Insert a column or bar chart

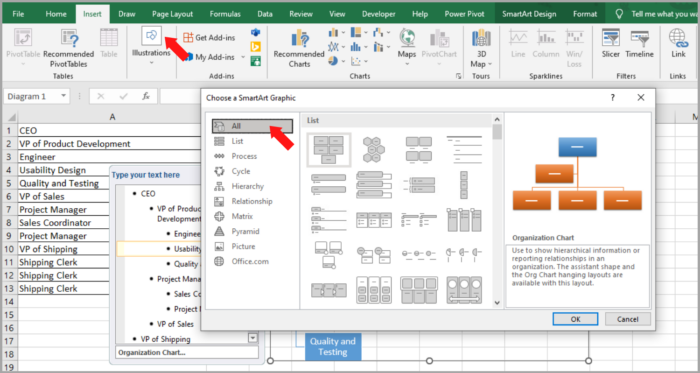(333, 33)
